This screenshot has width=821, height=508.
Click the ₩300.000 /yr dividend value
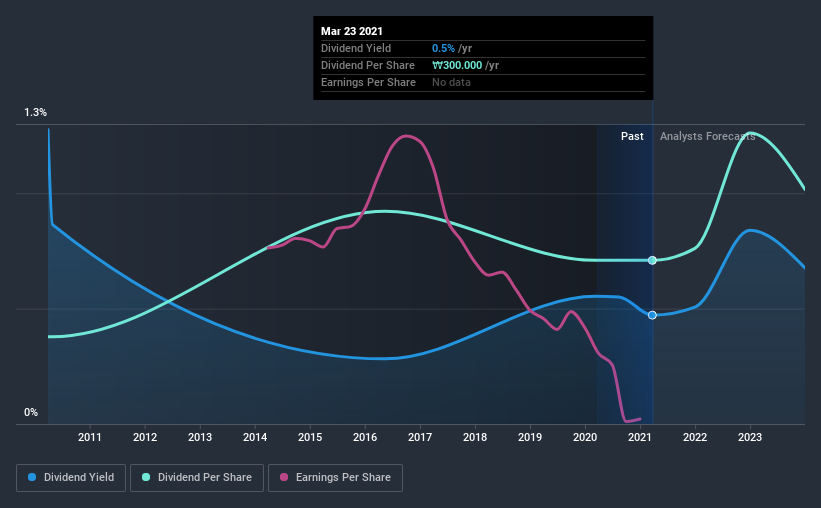[465, 65]
